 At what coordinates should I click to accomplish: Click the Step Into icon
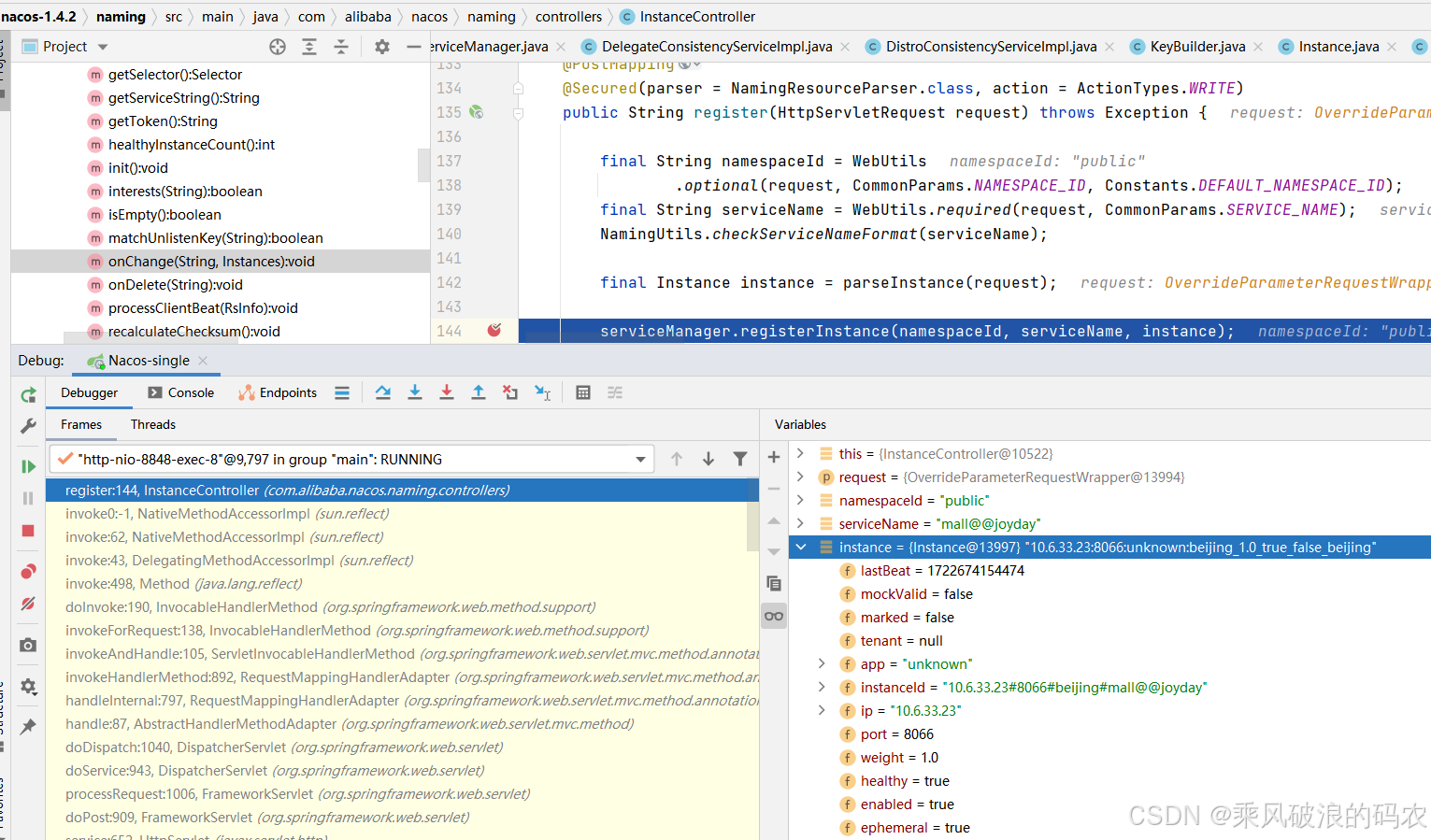pyautogui.click(x=415, y=393)
